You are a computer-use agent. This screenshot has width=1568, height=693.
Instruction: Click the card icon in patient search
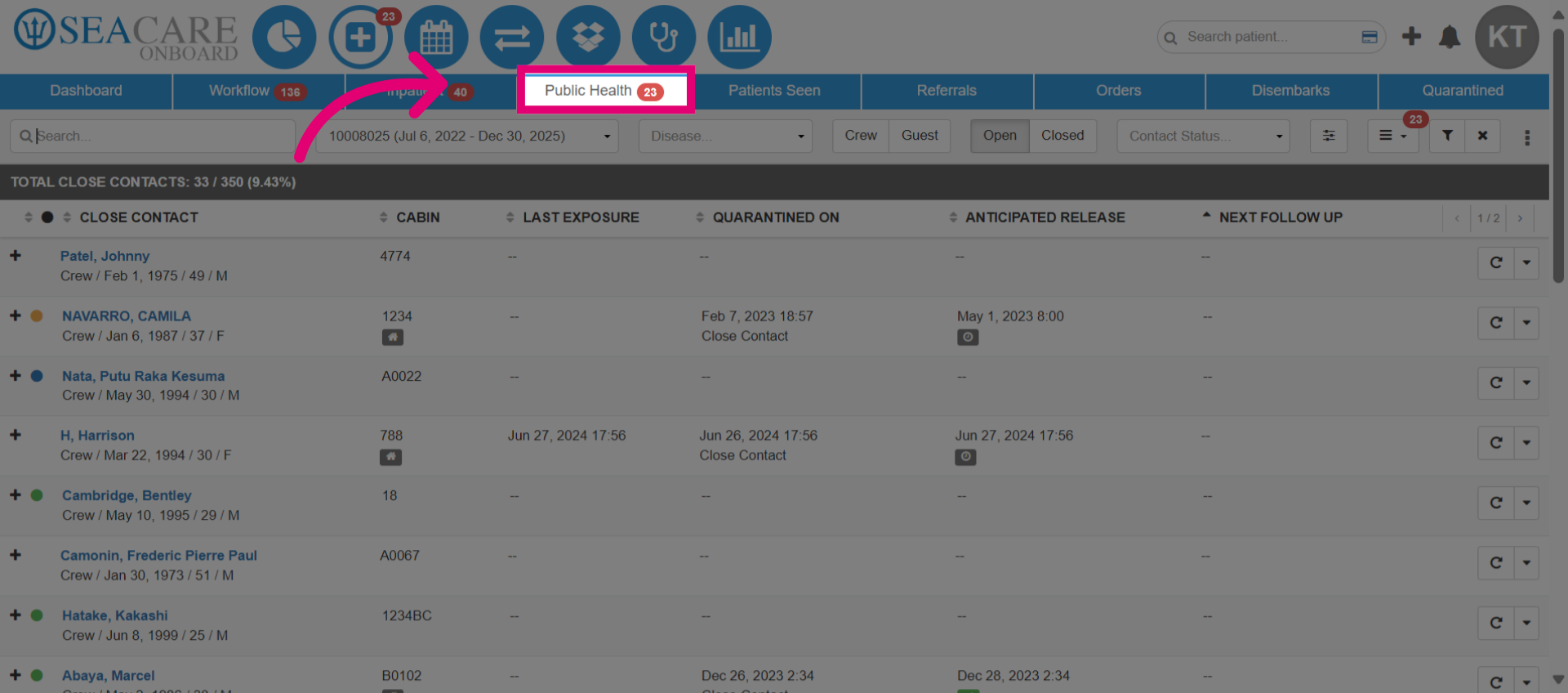point(1370,37)
